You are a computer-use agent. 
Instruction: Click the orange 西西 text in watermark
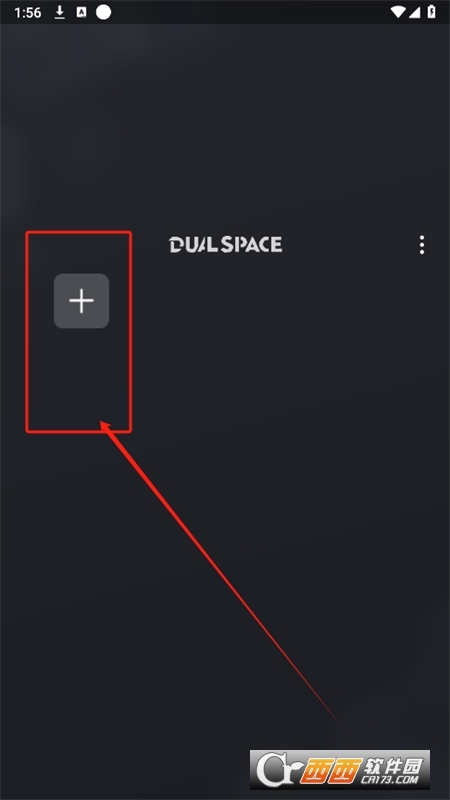(x=331, y=770)
